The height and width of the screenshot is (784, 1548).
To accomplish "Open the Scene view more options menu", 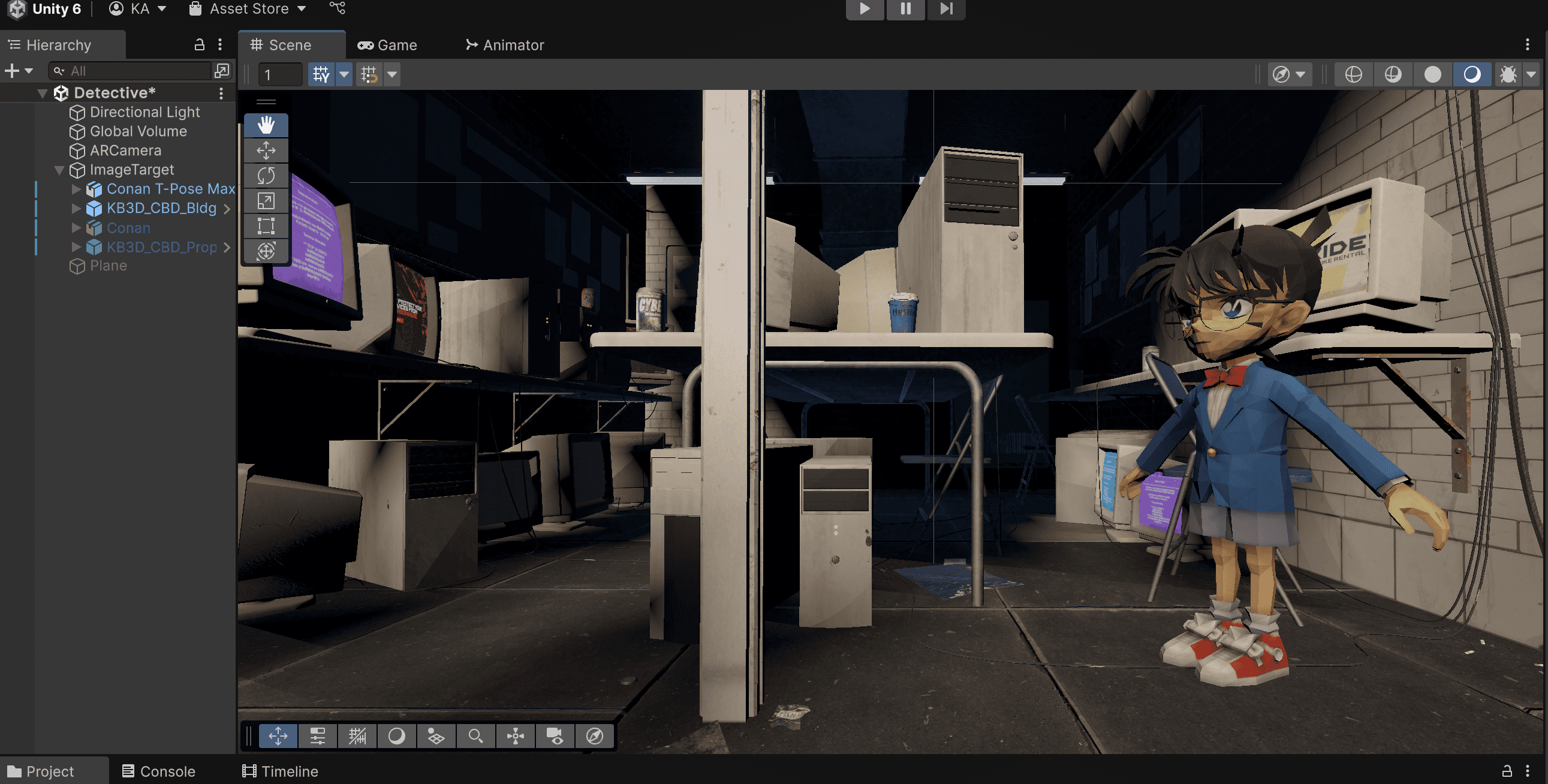I will click(x=1527, y=44).
